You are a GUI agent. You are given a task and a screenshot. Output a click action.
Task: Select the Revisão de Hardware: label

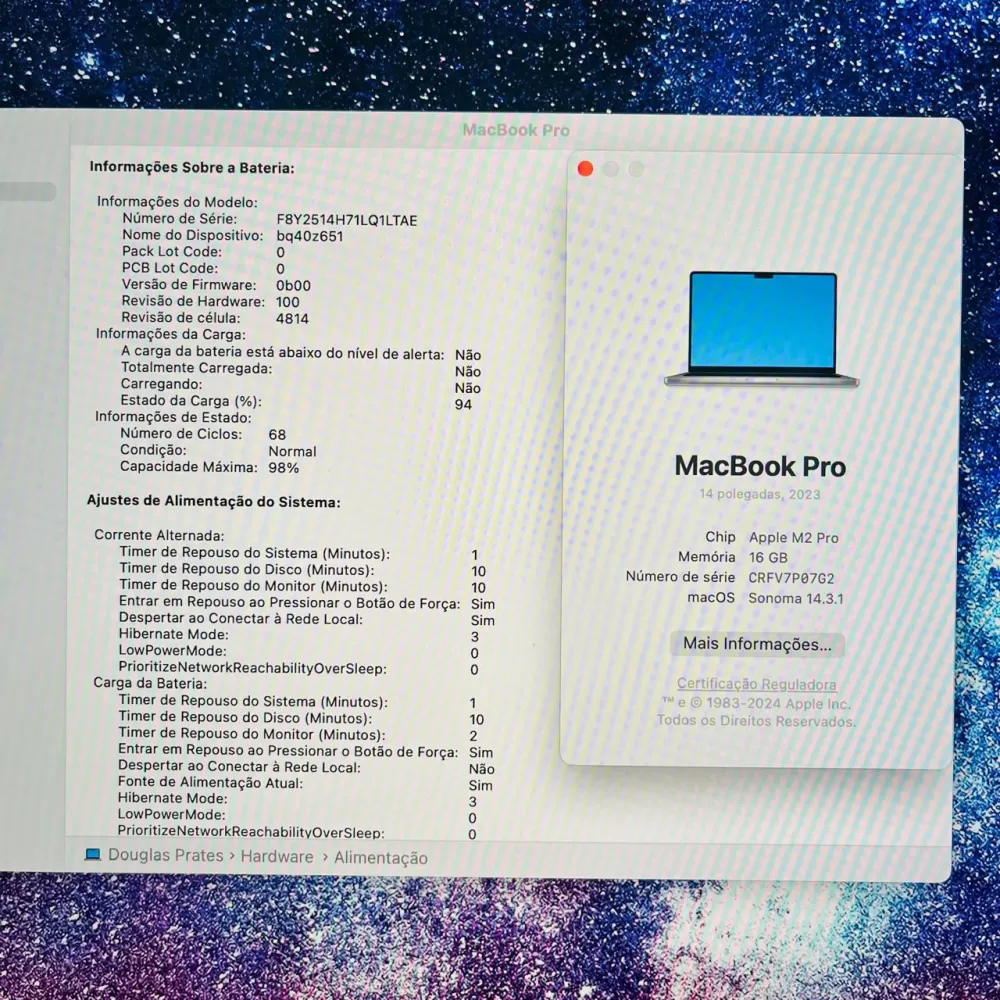click(x=193, y=302)
